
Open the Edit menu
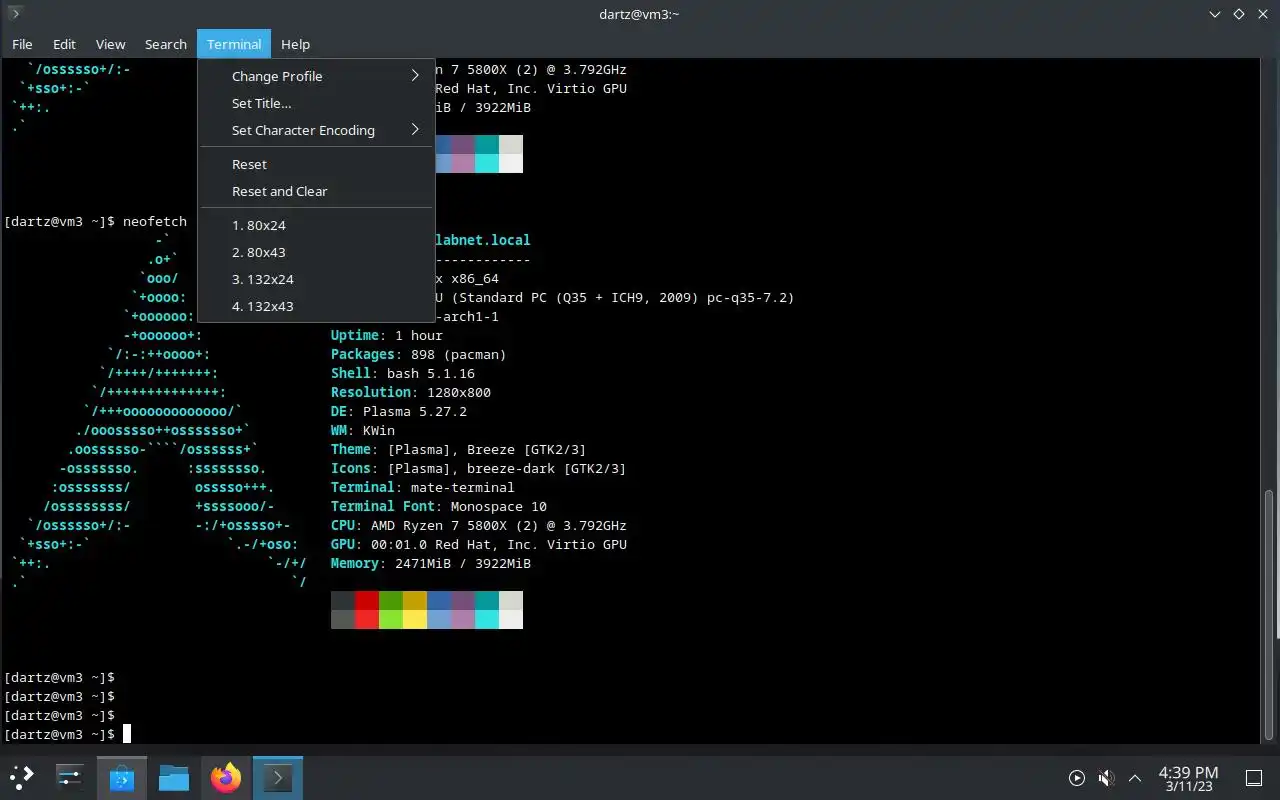(64, 44)
